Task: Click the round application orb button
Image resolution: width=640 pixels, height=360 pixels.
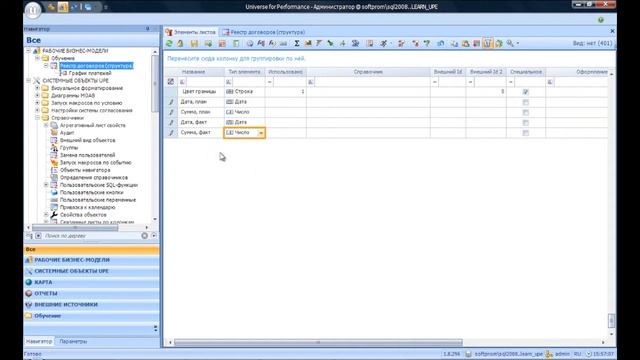Action: (33, 9)
